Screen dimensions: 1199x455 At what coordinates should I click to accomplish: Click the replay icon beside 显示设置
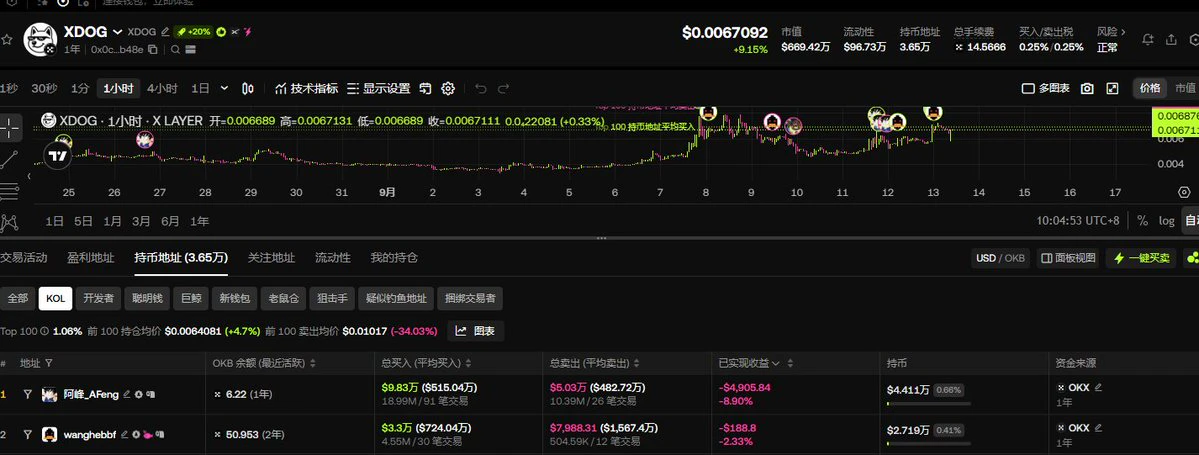click(426, 89)
